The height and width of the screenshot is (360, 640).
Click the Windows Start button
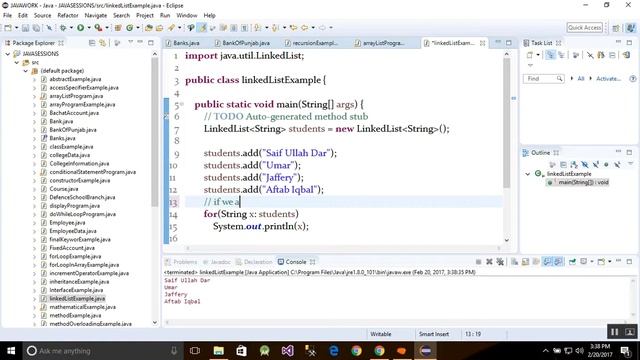[x=11, y=351]
